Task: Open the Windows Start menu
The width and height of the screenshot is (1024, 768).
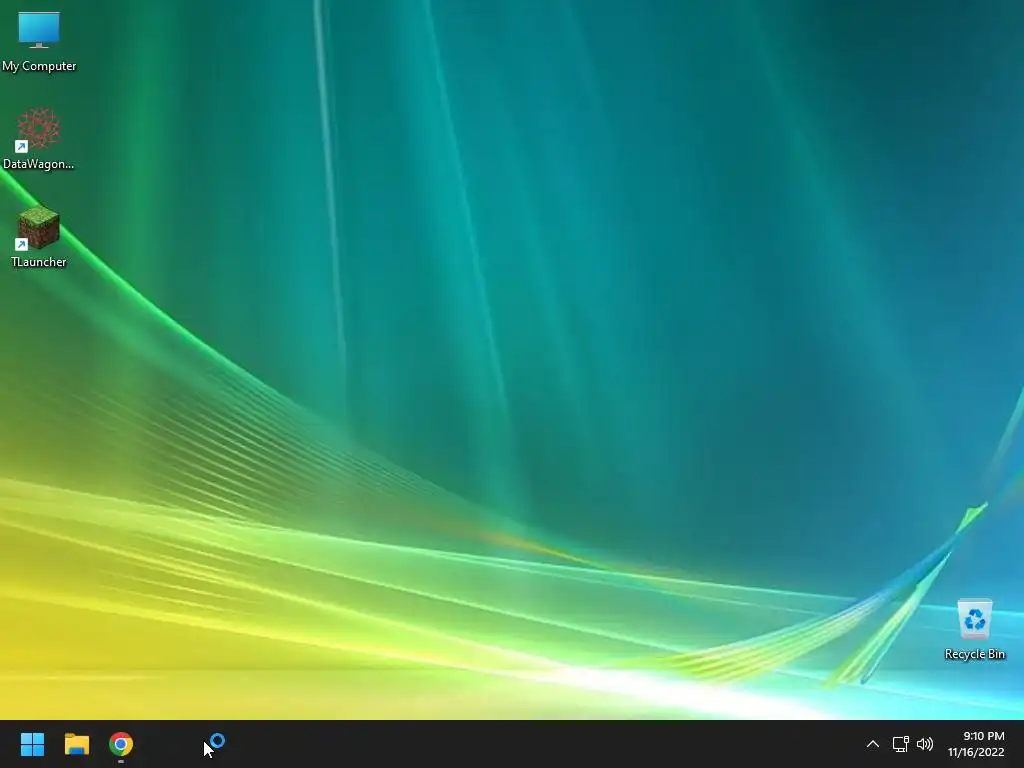Action: coord(32,744)
